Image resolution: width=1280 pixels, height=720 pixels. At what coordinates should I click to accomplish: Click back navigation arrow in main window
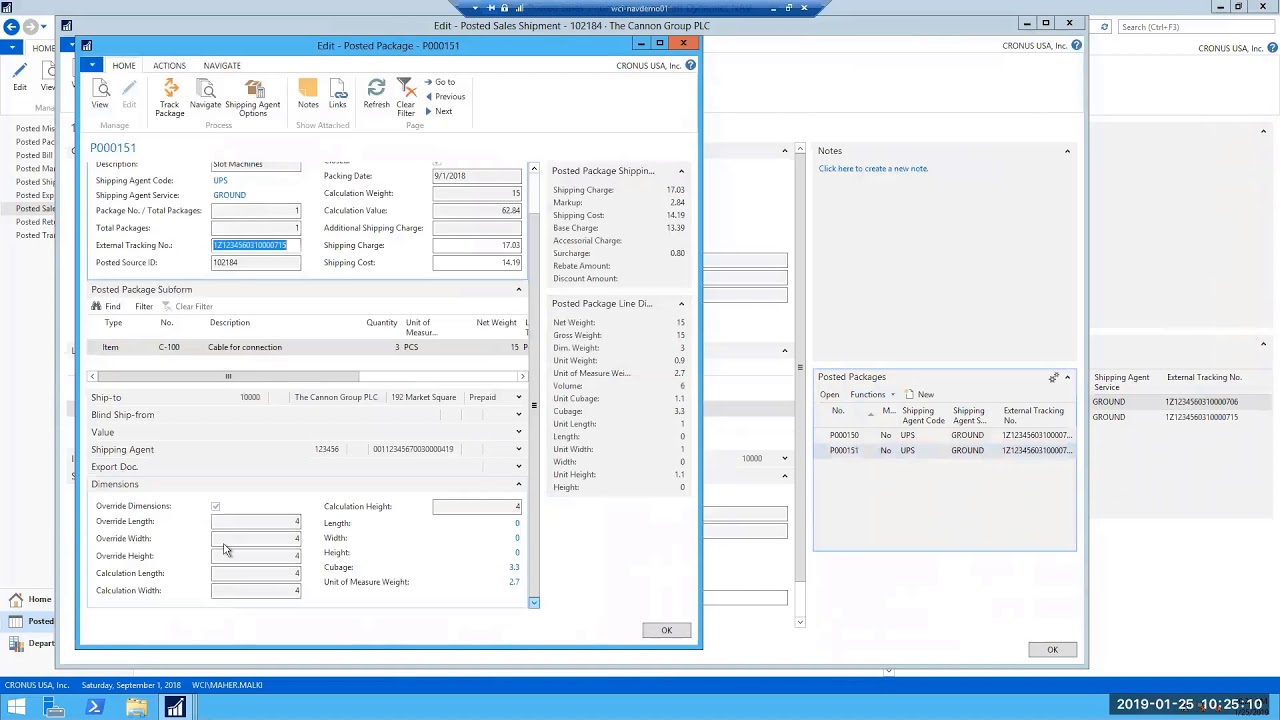pos(11,27)
